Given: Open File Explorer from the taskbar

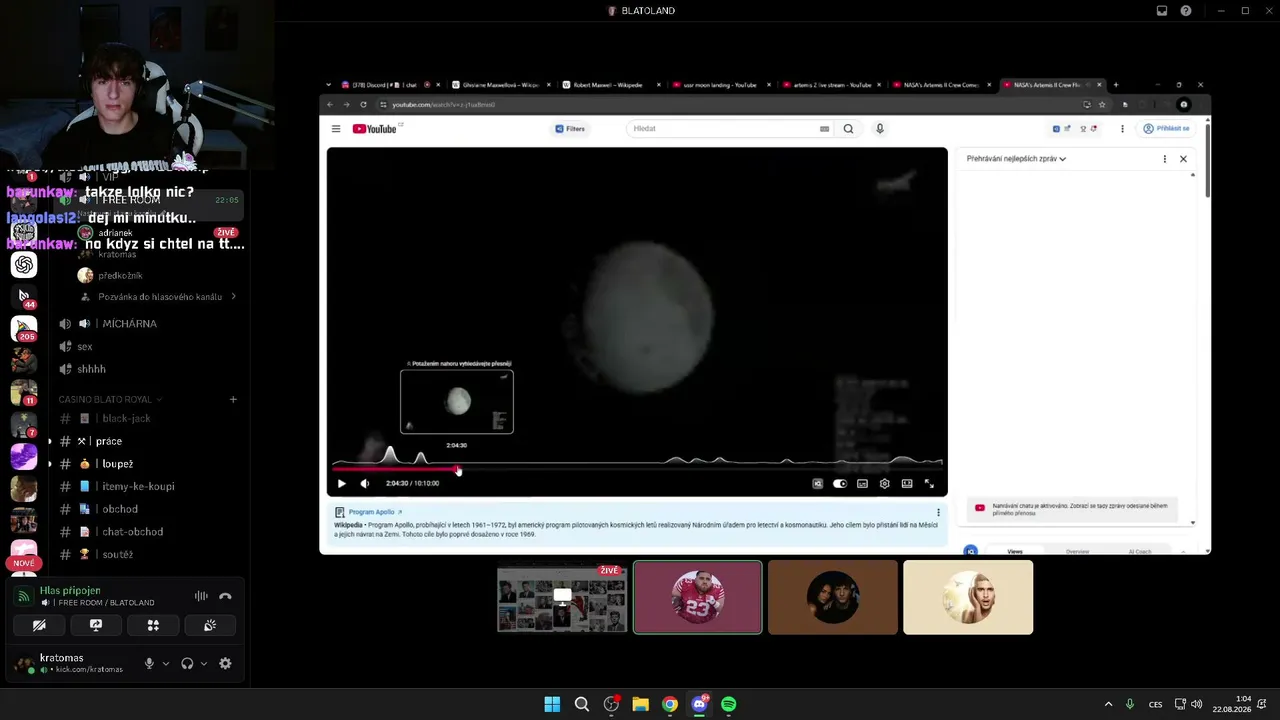Looking at the screenshot, I should click(x=640, y=704).
